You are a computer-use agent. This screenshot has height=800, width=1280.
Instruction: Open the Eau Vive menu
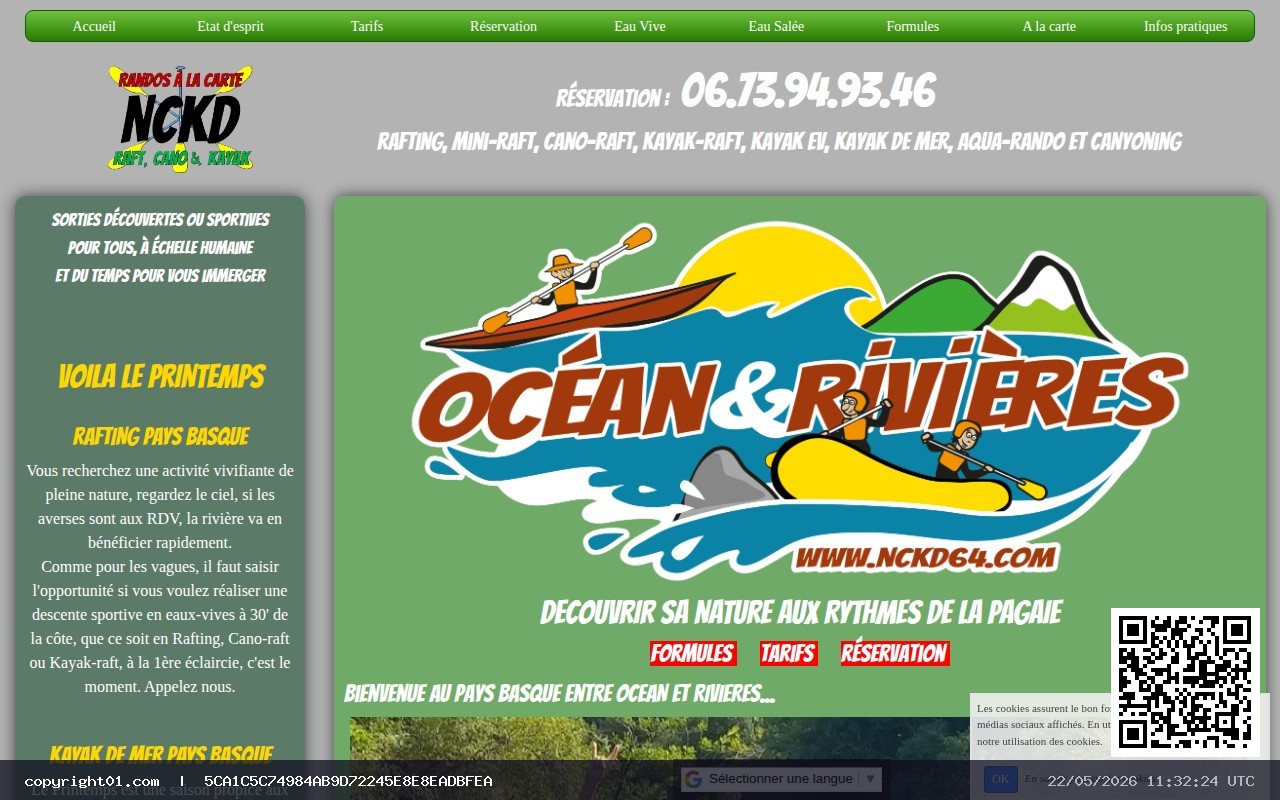(x=640, y=27)
